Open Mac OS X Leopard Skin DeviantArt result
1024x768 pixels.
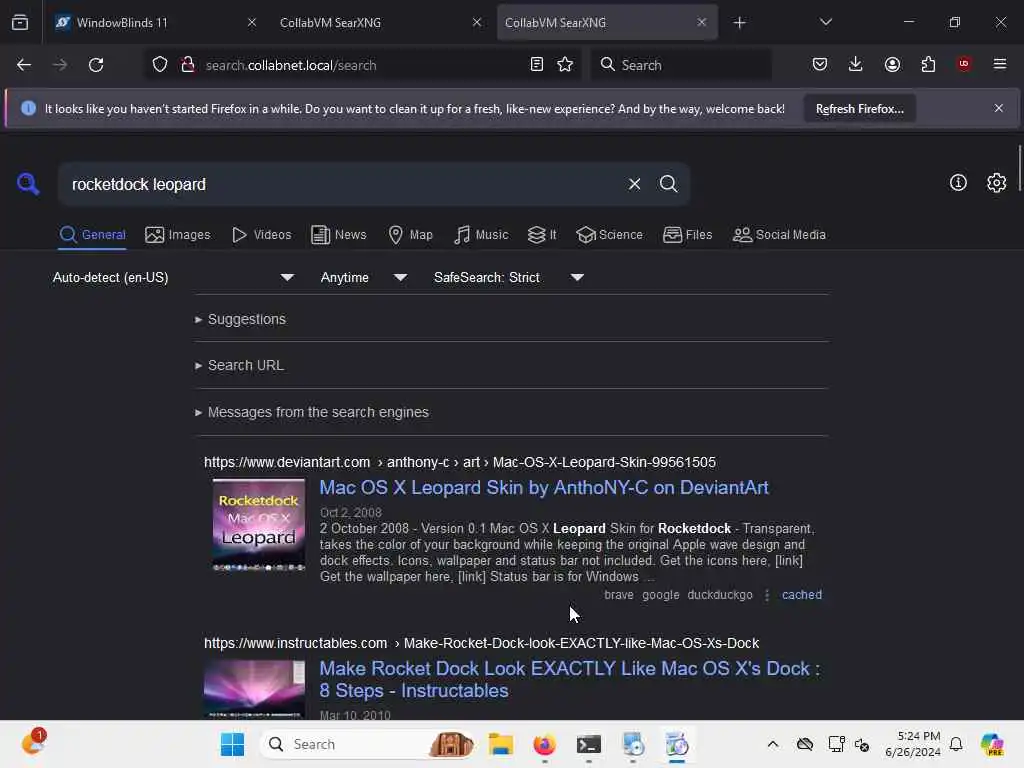(x=543, y=488)
